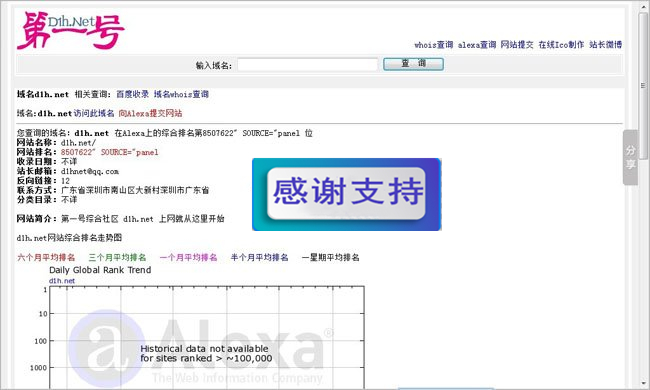Select 一星期平均排名 tab
Screen dimensions: 650x390
pyautogui.click(x=330, y=257)
